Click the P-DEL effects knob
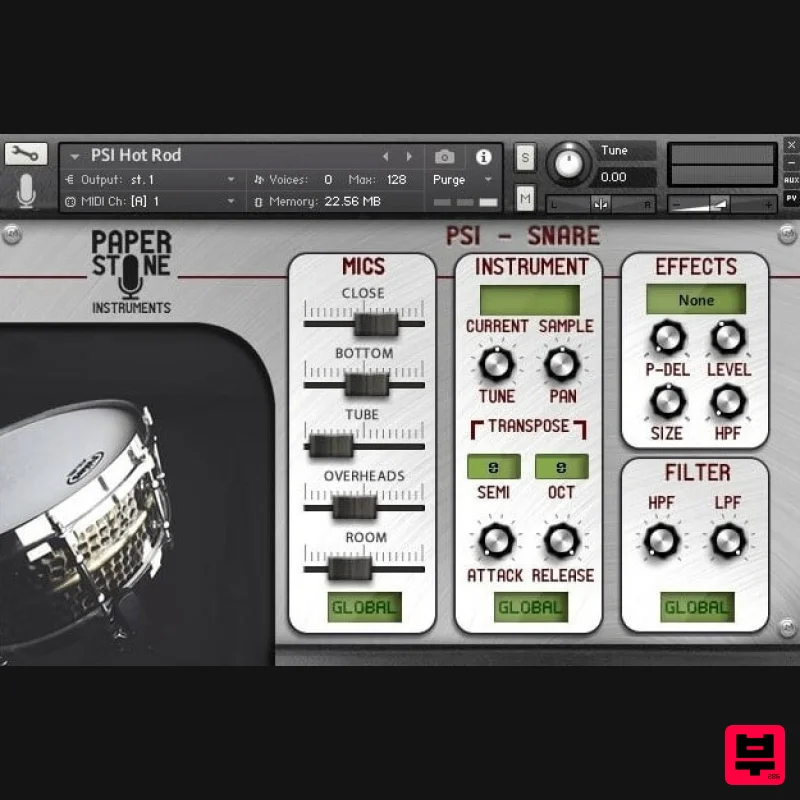The image size is (800, 800). 667,338
